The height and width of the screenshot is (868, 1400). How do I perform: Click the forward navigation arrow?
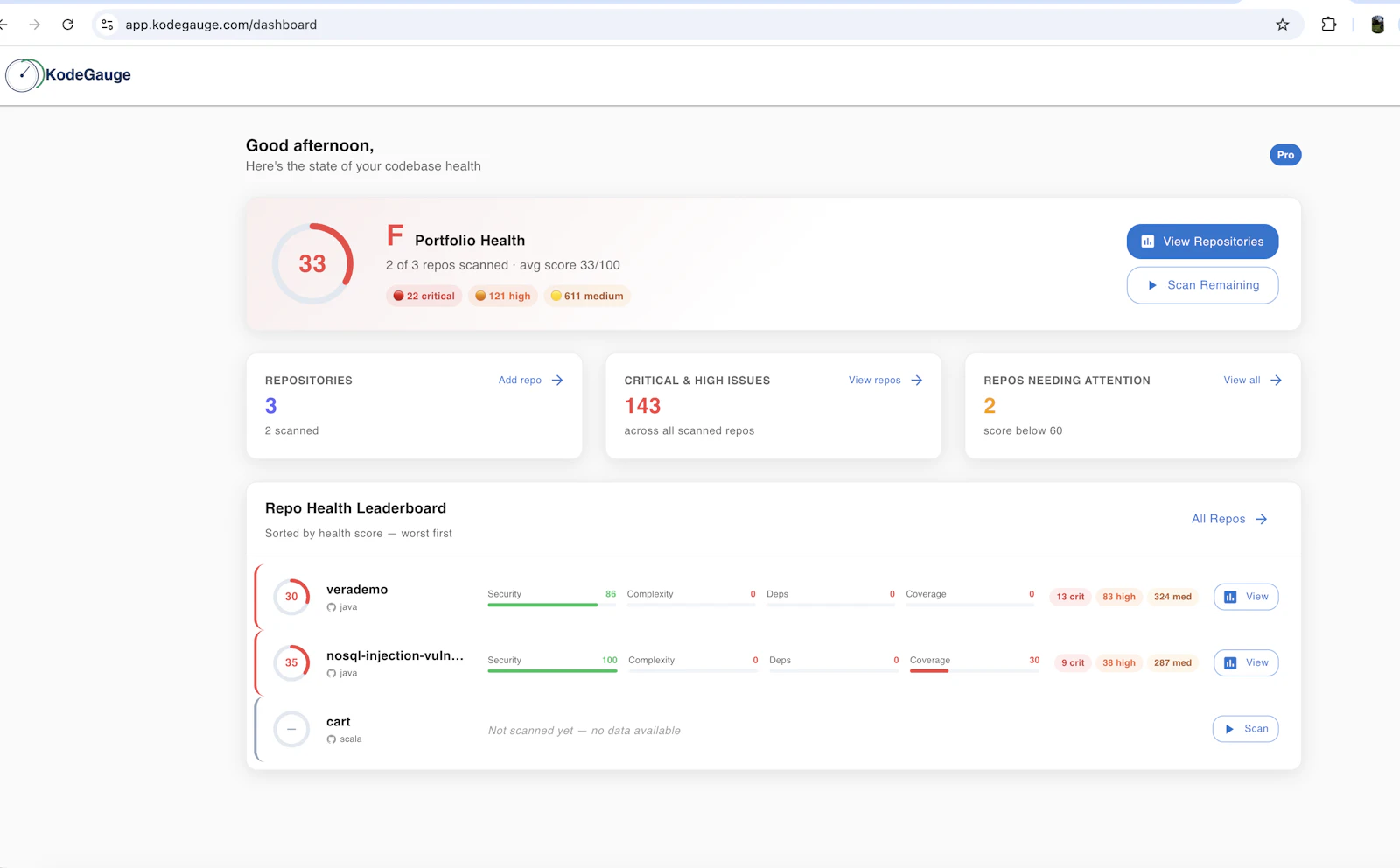pyautogui.click(x=35, y=24)
